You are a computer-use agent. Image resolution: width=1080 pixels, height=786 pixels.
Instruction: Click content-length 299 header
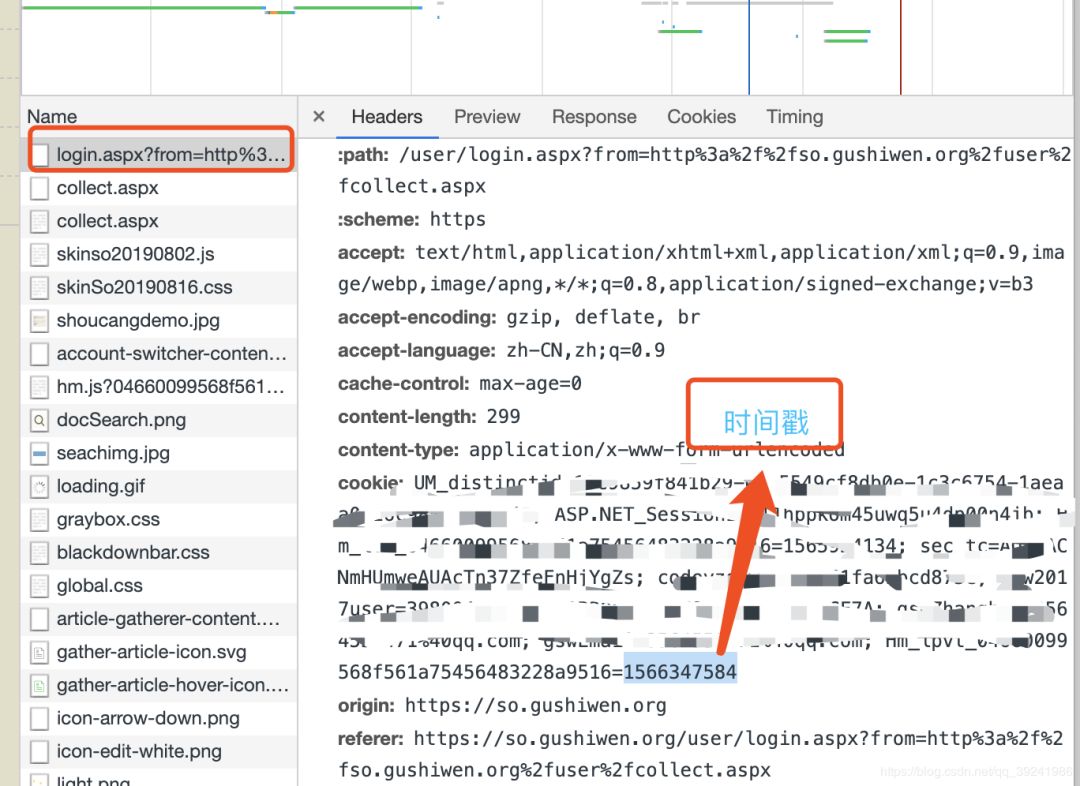click(x=429, y=417)
